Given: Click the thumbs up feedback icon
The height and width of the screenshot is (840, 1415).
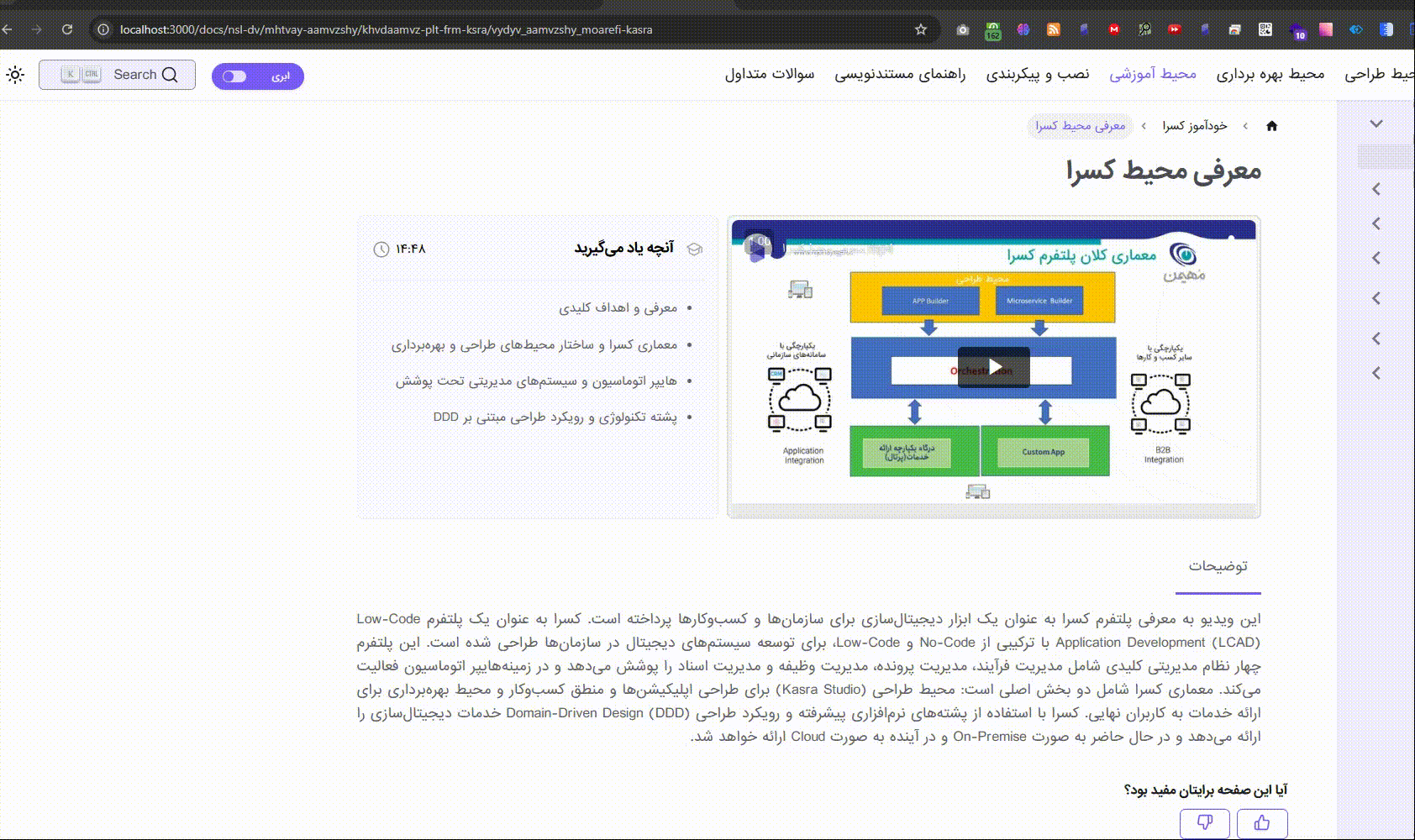Looking at the screenshot, I should coord(1261,823).
